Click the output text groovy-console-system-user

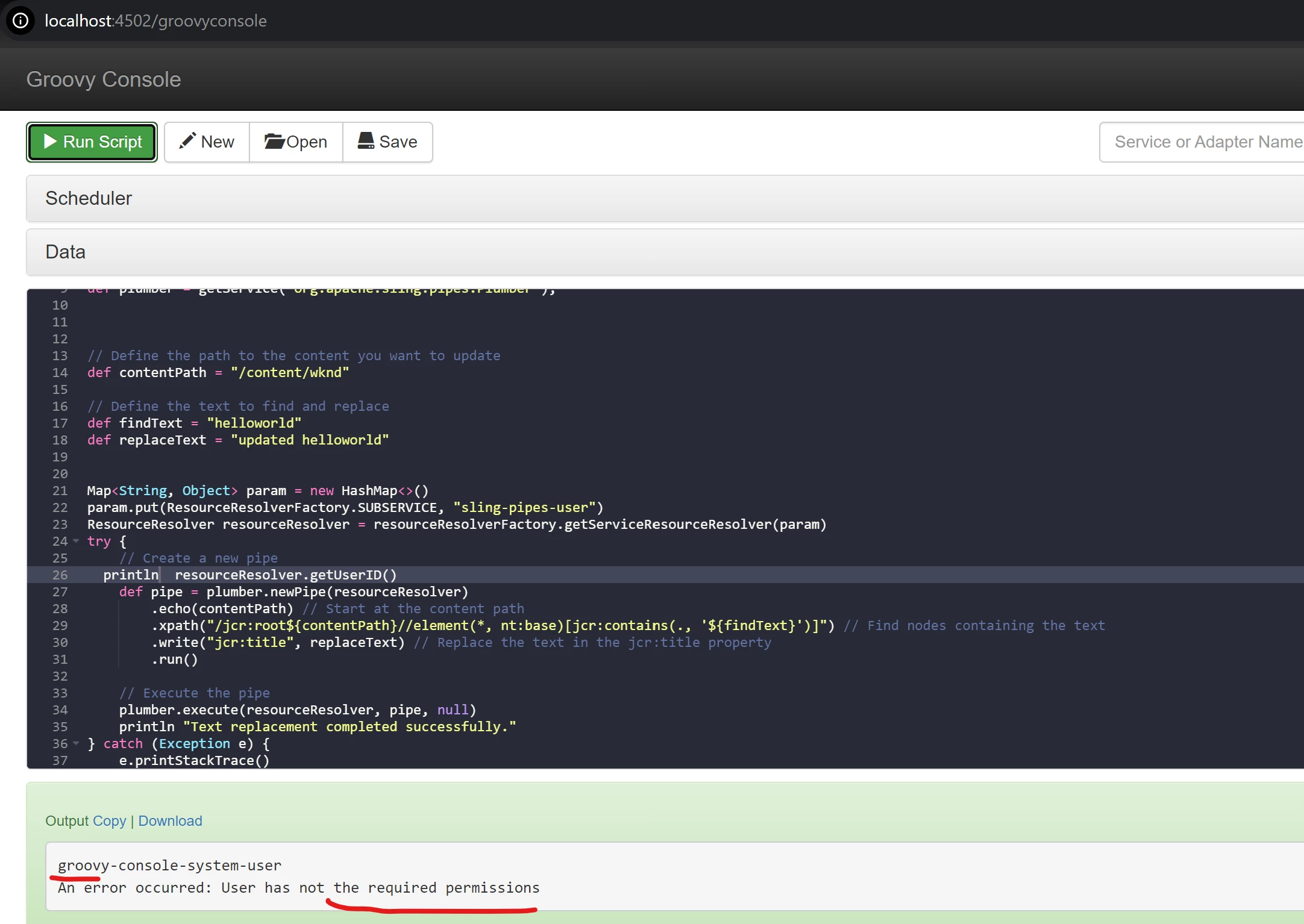(x=170, y=866)
